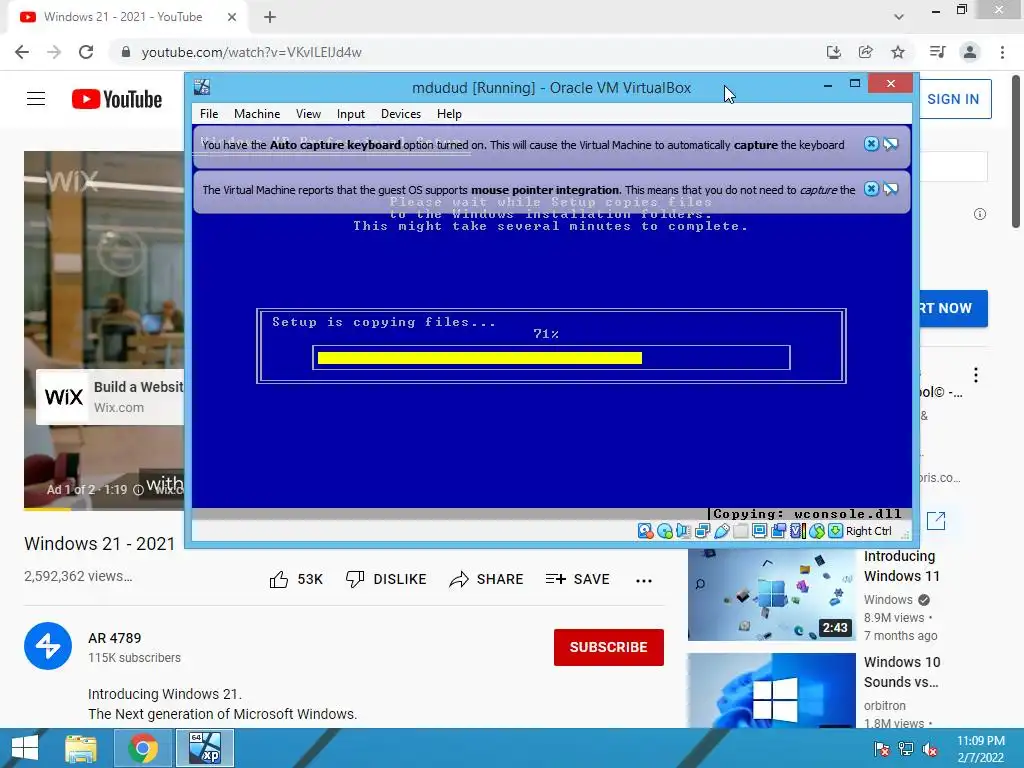
Task: Click the DISLIKE button
Action: tap(386, 579)
